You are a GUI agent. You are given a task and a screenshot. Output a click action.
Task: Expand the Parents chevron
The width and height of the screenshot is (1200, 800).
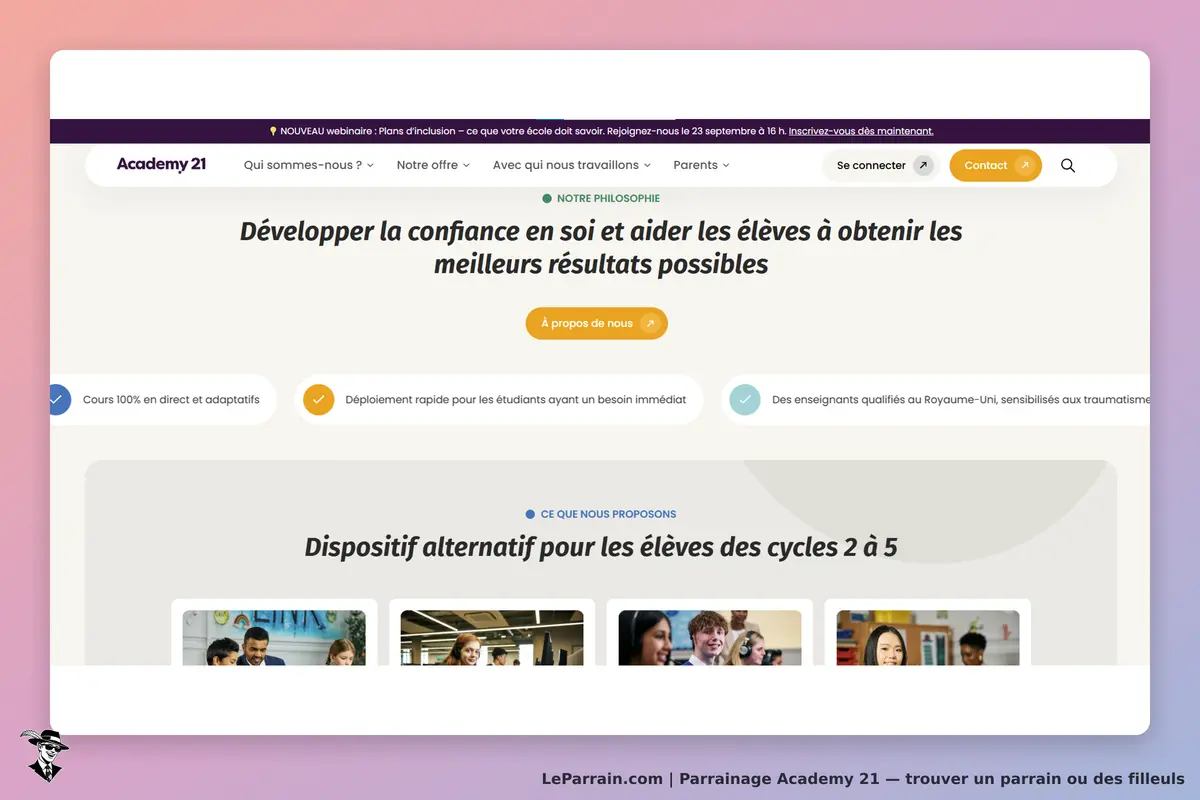(x=726, y=166)
